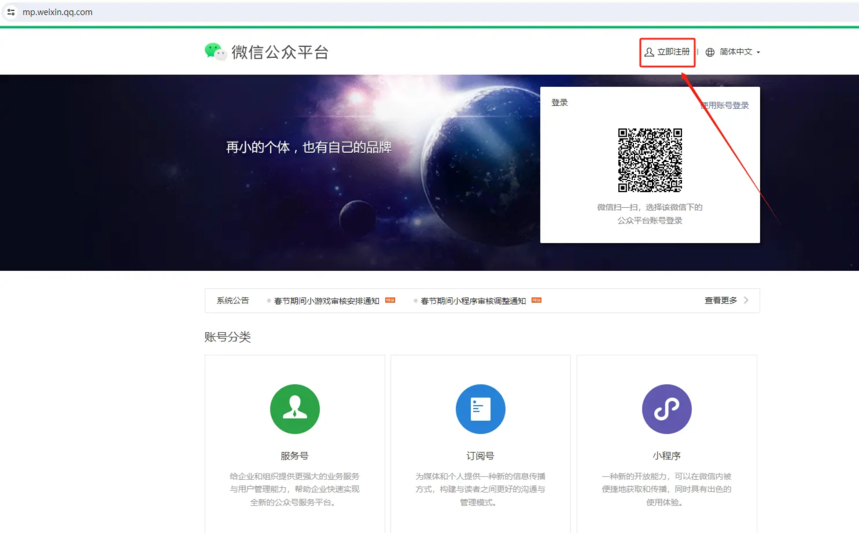
Task: Click the globe language icon
Action: pyautogui.click(x=710, y=52)
